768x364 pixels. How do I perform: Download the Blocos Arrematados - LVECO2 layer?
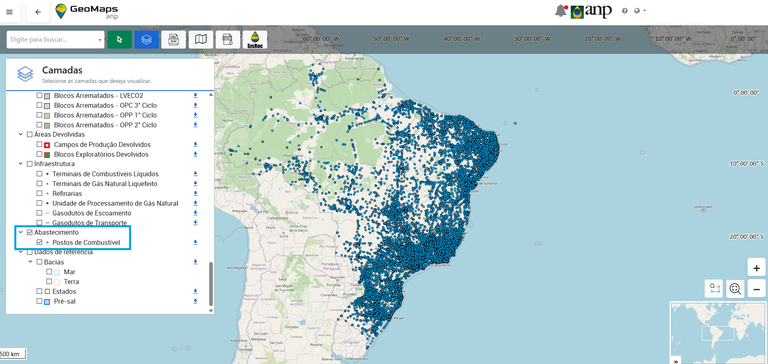click(195, 96)
